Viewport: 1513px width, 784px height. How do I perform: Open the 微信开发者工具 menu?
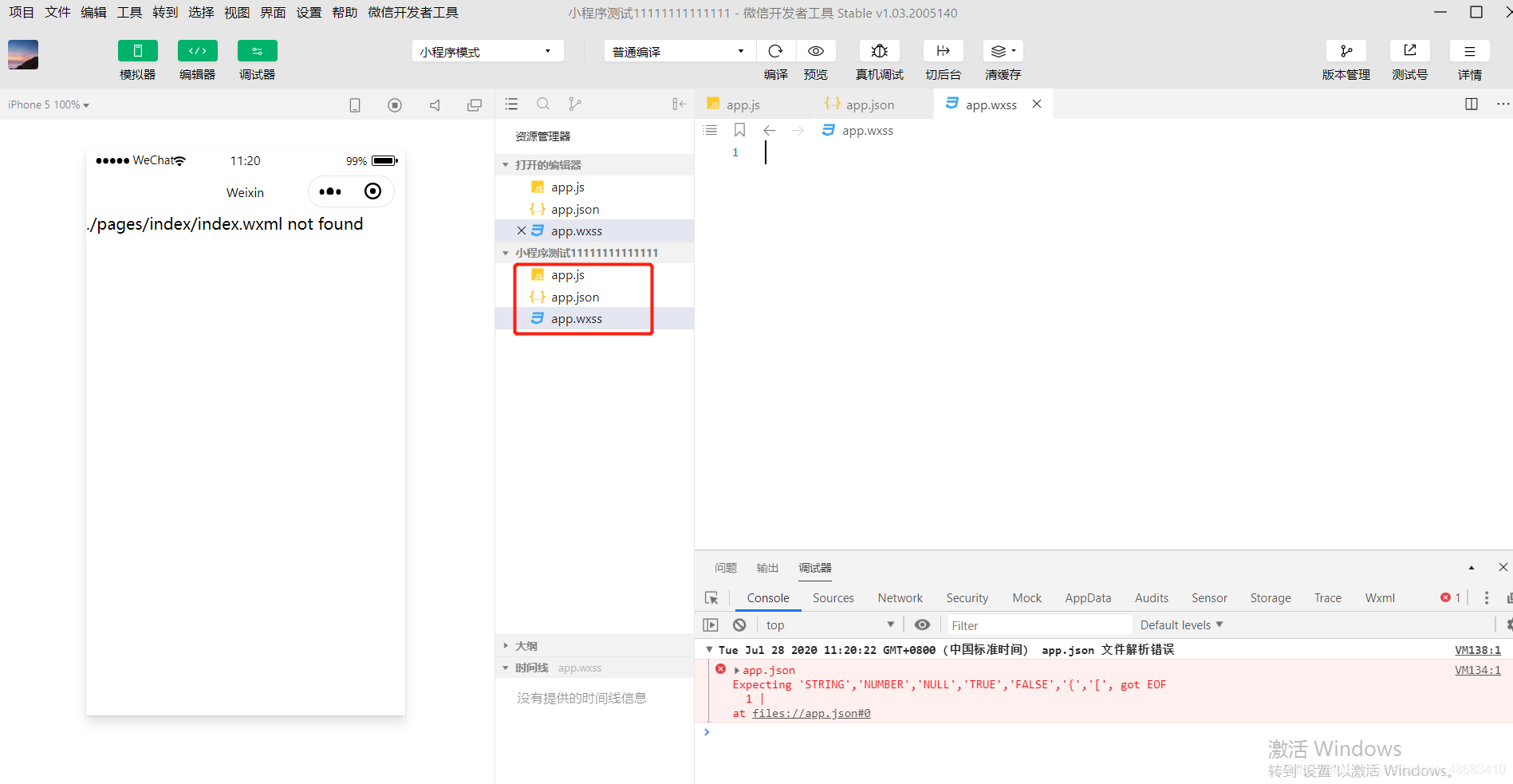click(413, 13)
